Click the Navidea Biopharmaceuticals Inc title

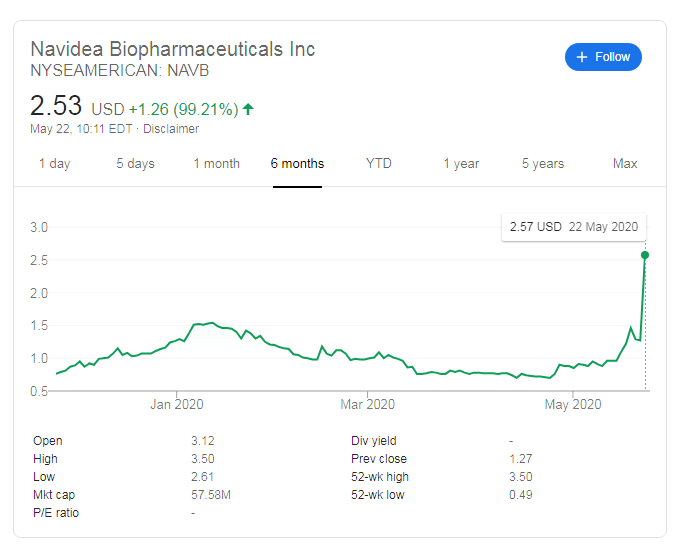coord(173,49)
